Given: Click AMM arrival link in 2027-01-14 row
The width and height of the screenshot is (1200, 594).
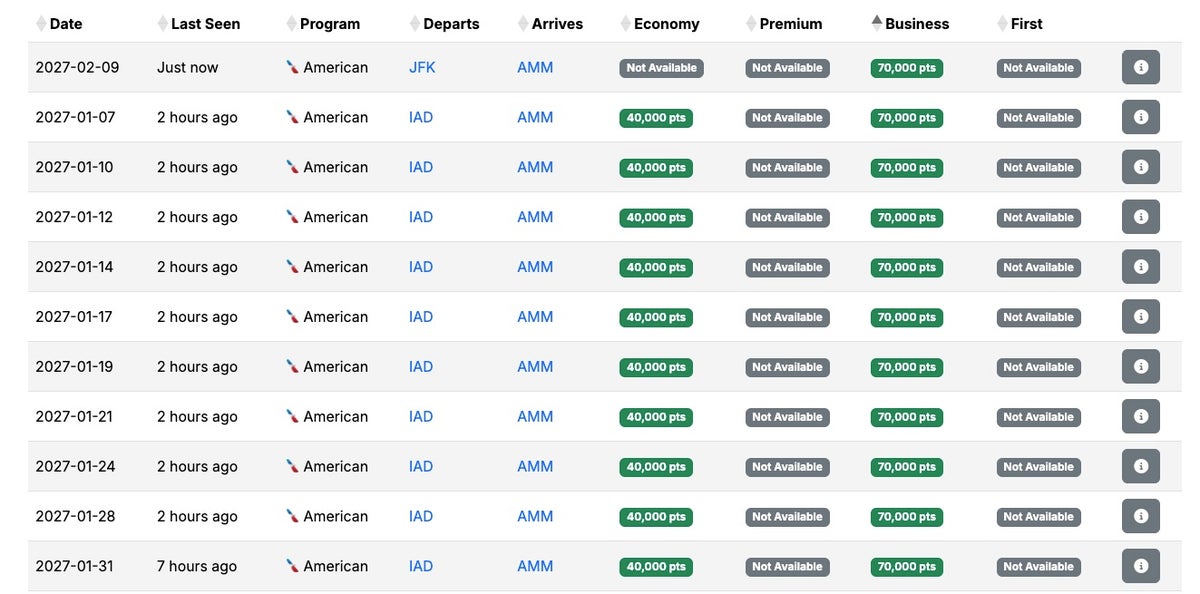Looking at the screenshot, I should click(x=535, y=267).
